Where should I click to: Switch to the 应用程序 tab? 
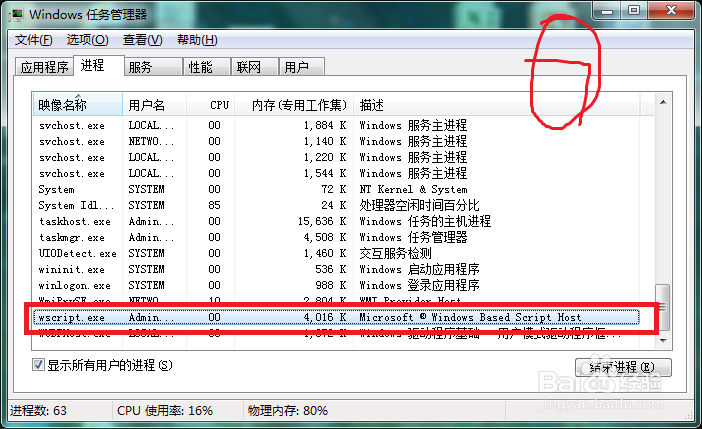(x=44, y=67)
